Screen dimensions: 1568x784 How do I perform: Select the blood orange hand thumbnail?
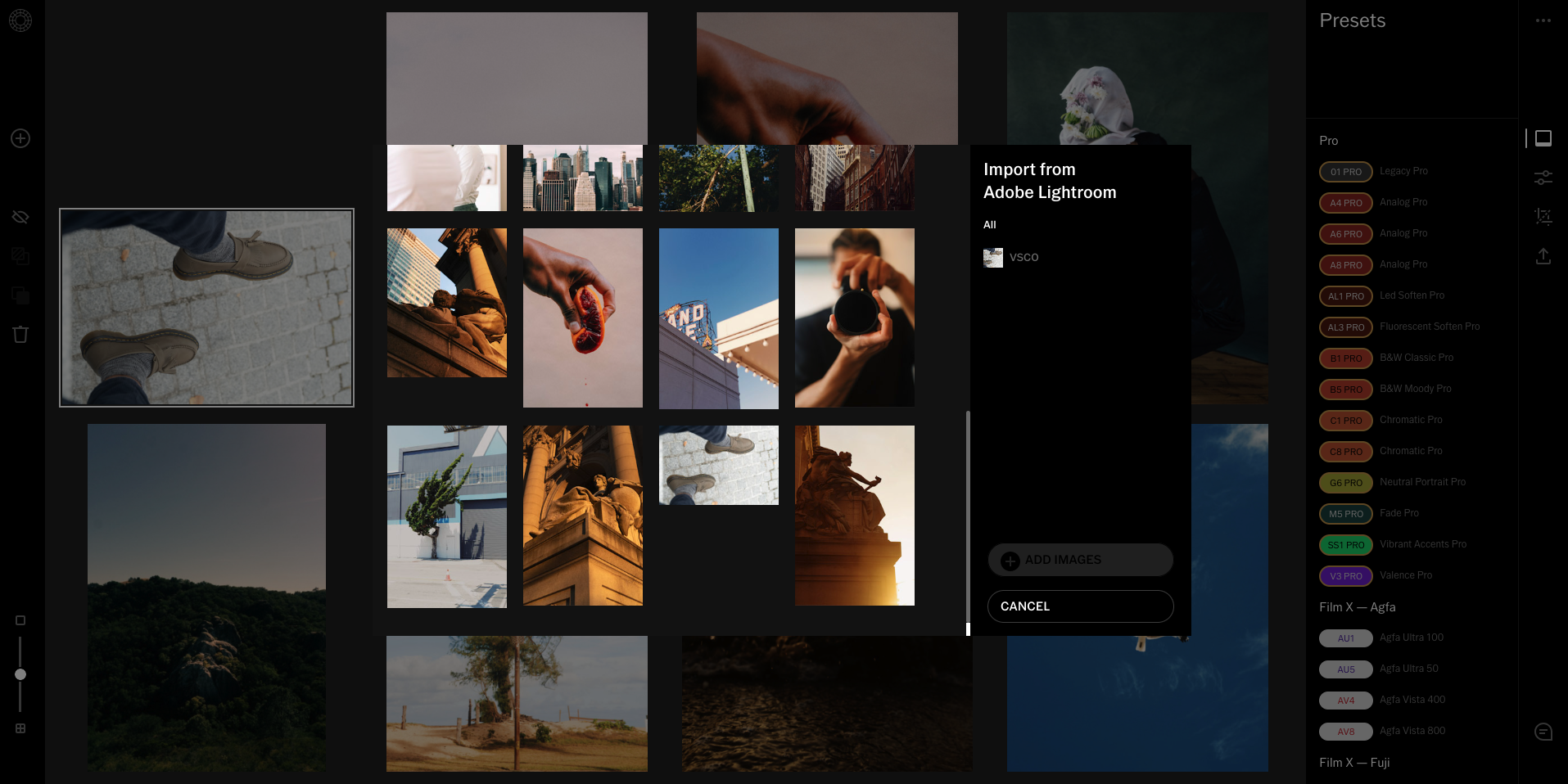pyautogui.click(x=582, y=318)
